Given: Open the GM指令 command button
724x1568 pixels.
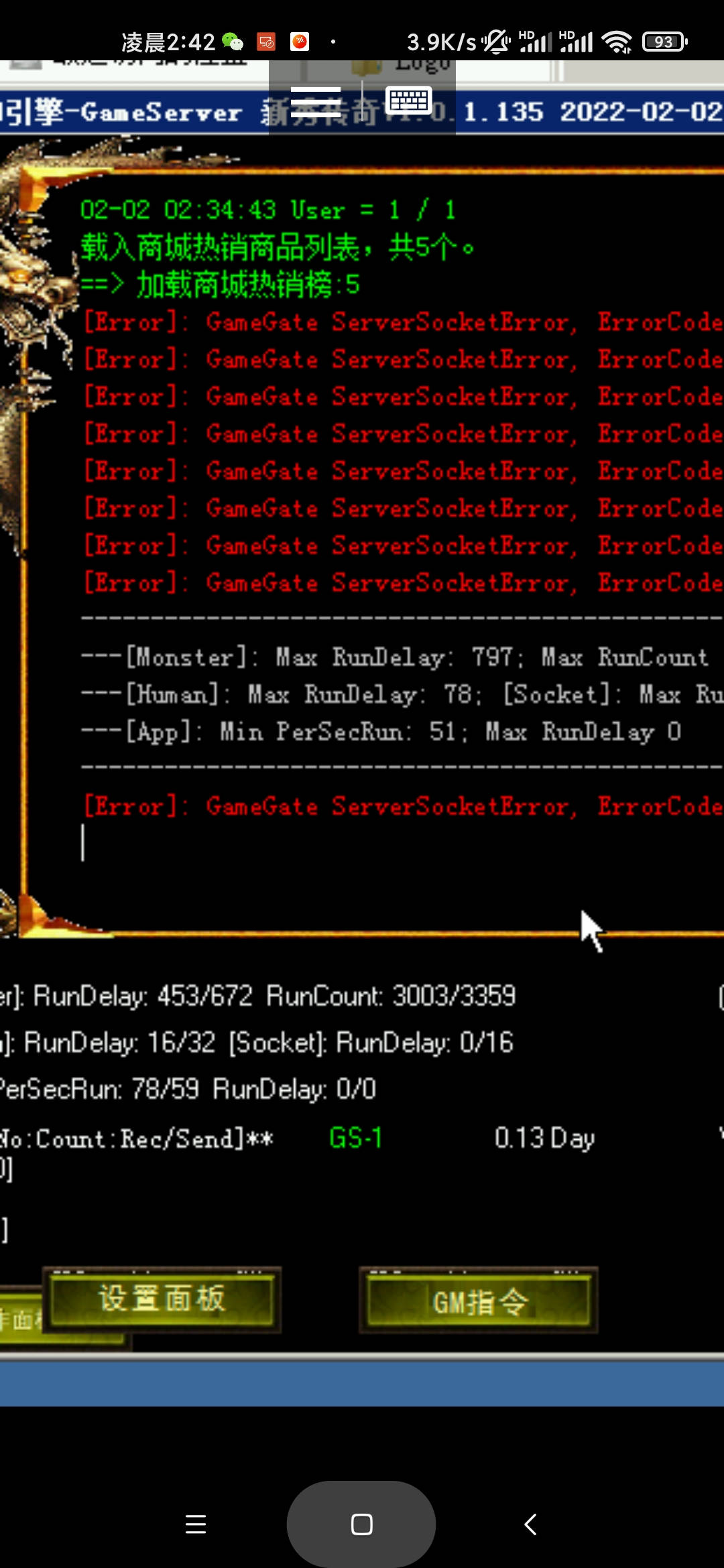Looking at the screenshot, I should click(x=479, y=1301).
